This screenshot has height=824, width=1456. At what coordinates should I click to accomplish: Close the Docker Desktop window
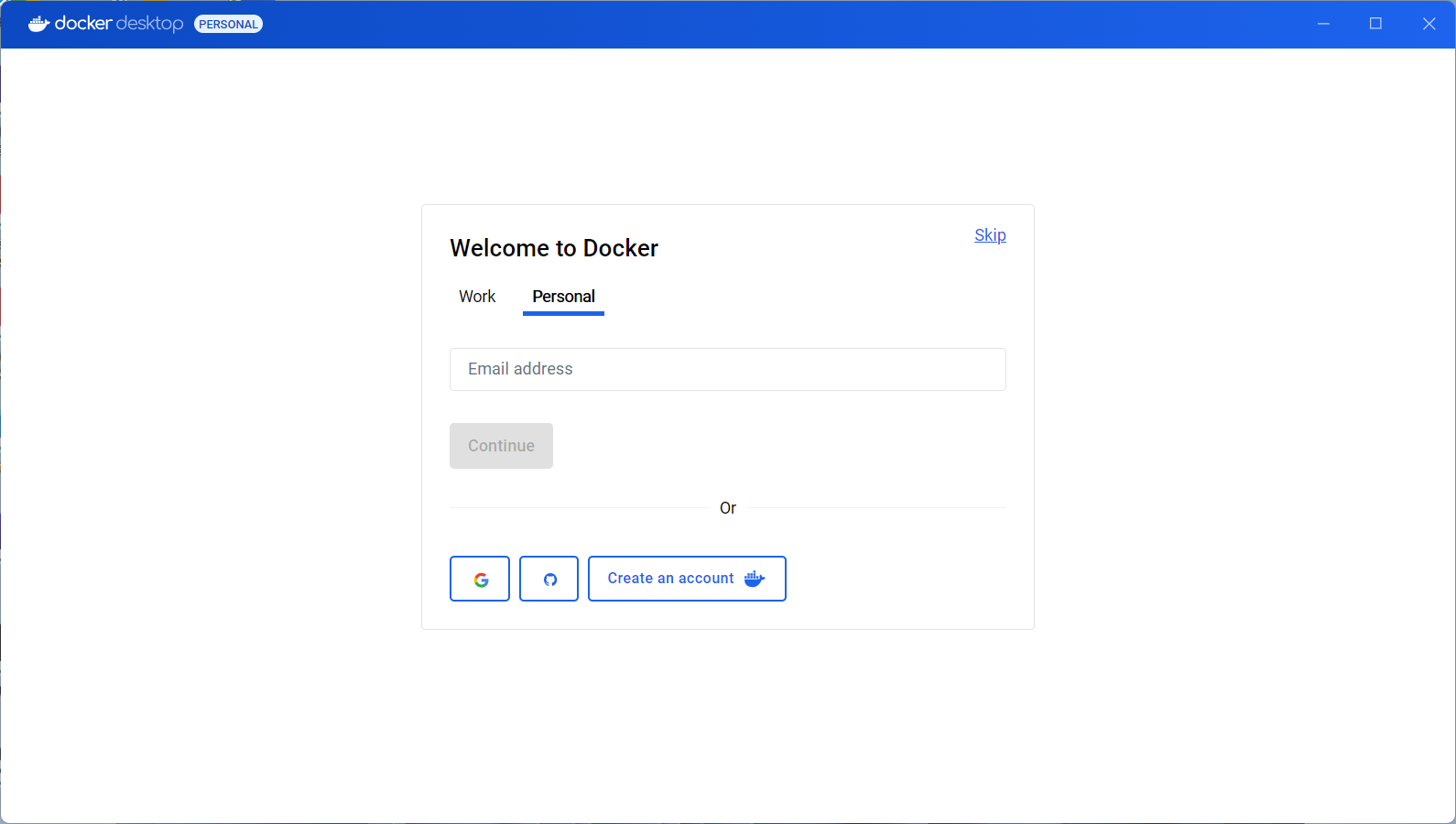1429,24
